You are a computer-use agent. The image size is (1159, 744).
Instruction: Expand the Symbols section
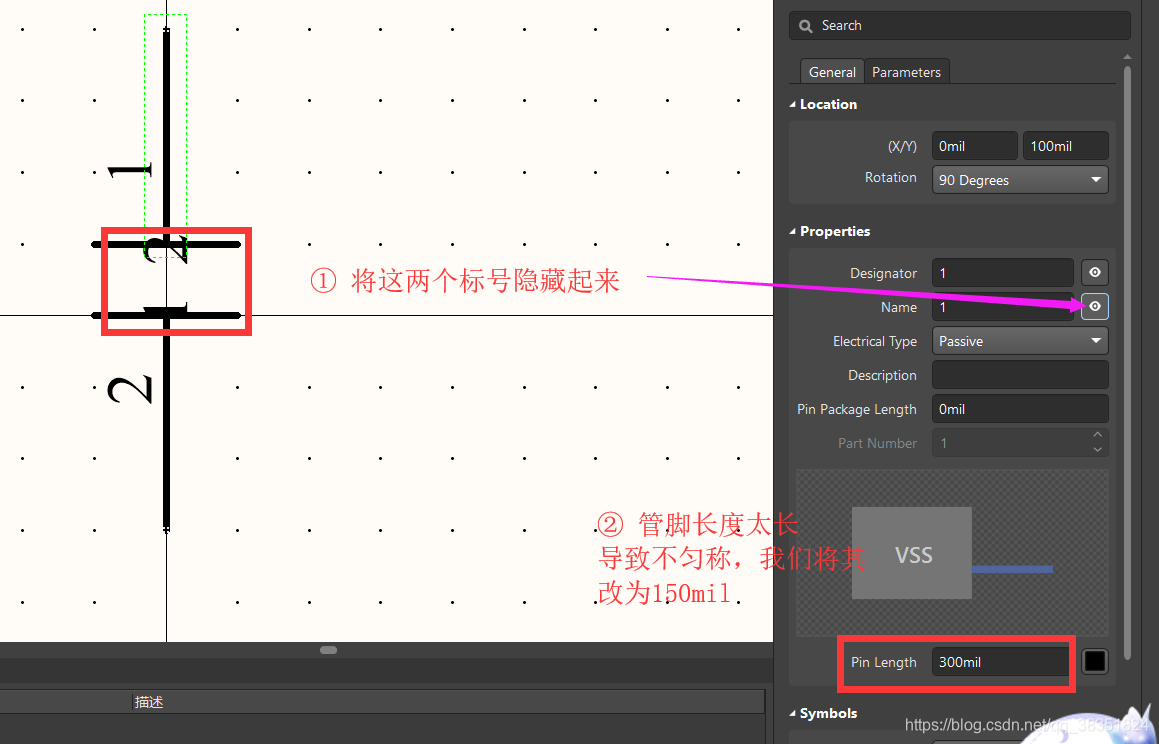(x=794, y=714)
